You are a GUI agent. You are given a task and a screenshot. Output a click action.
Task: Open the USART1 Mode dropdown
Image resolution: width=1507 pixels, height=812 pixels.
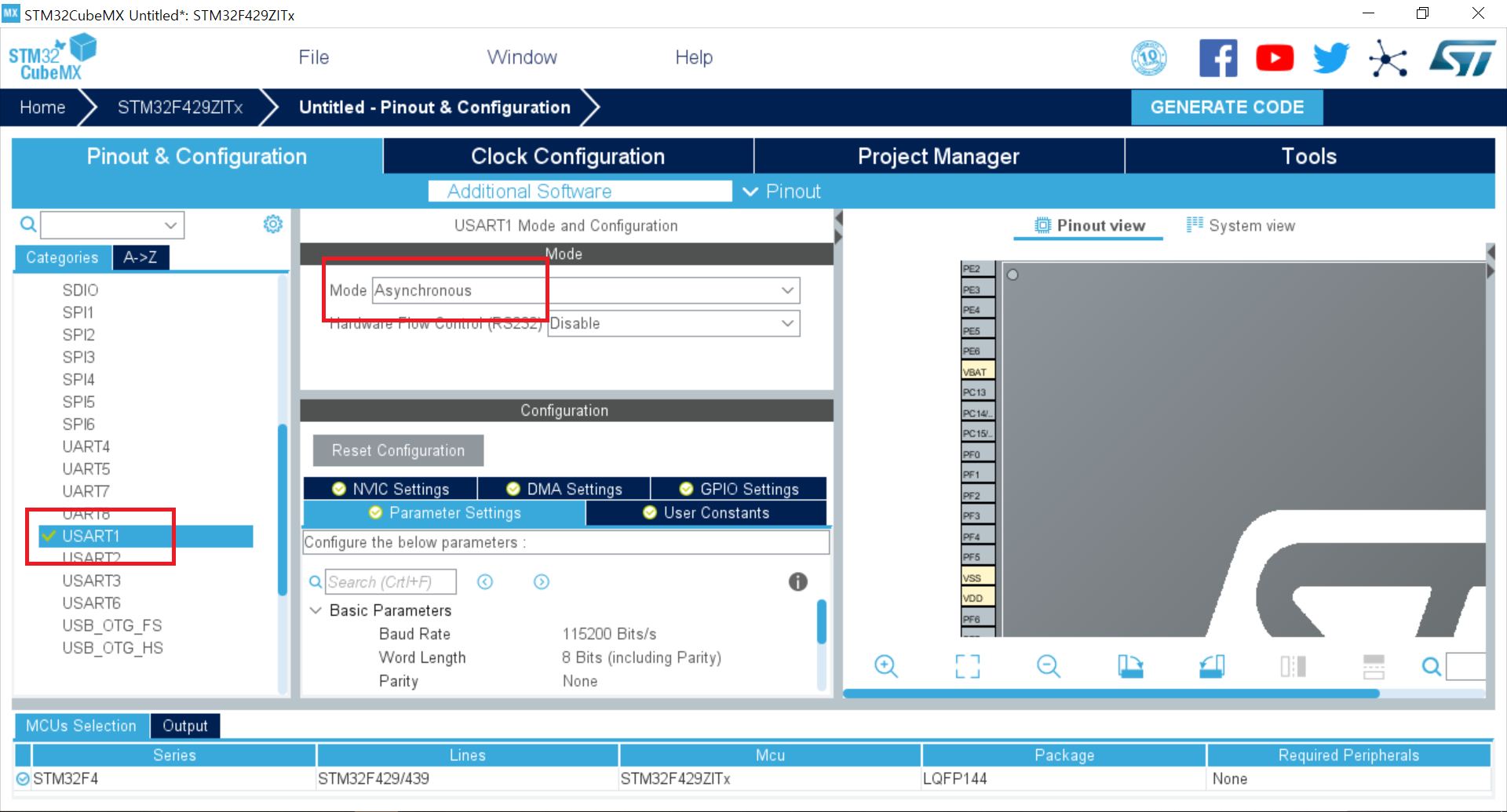(586, 290)
